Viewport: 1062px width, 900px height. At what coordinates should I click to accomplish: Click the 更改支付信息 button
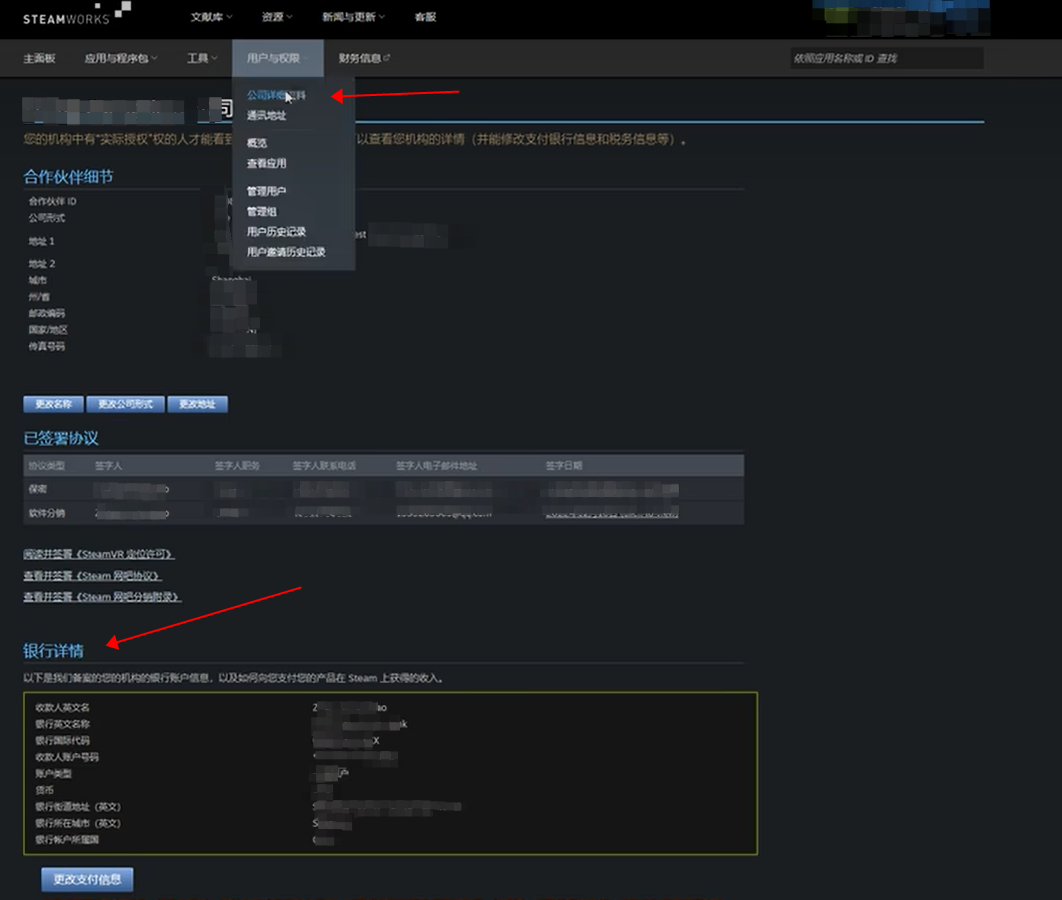tap(87, 880)
